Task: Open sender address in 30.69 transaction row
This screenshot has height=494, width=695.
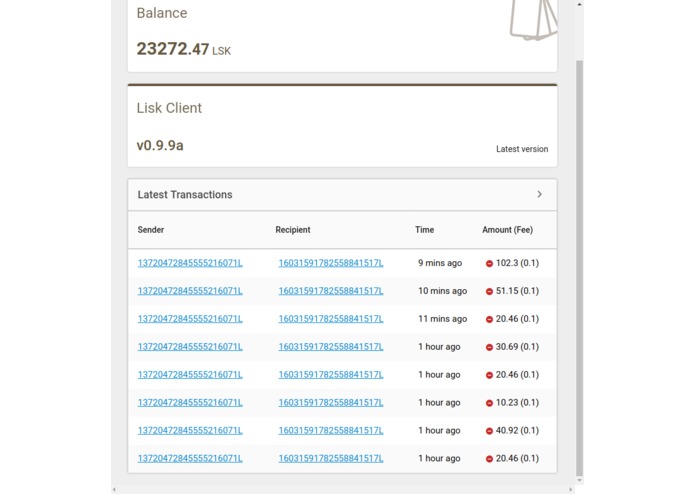Action: click(190, 347)
